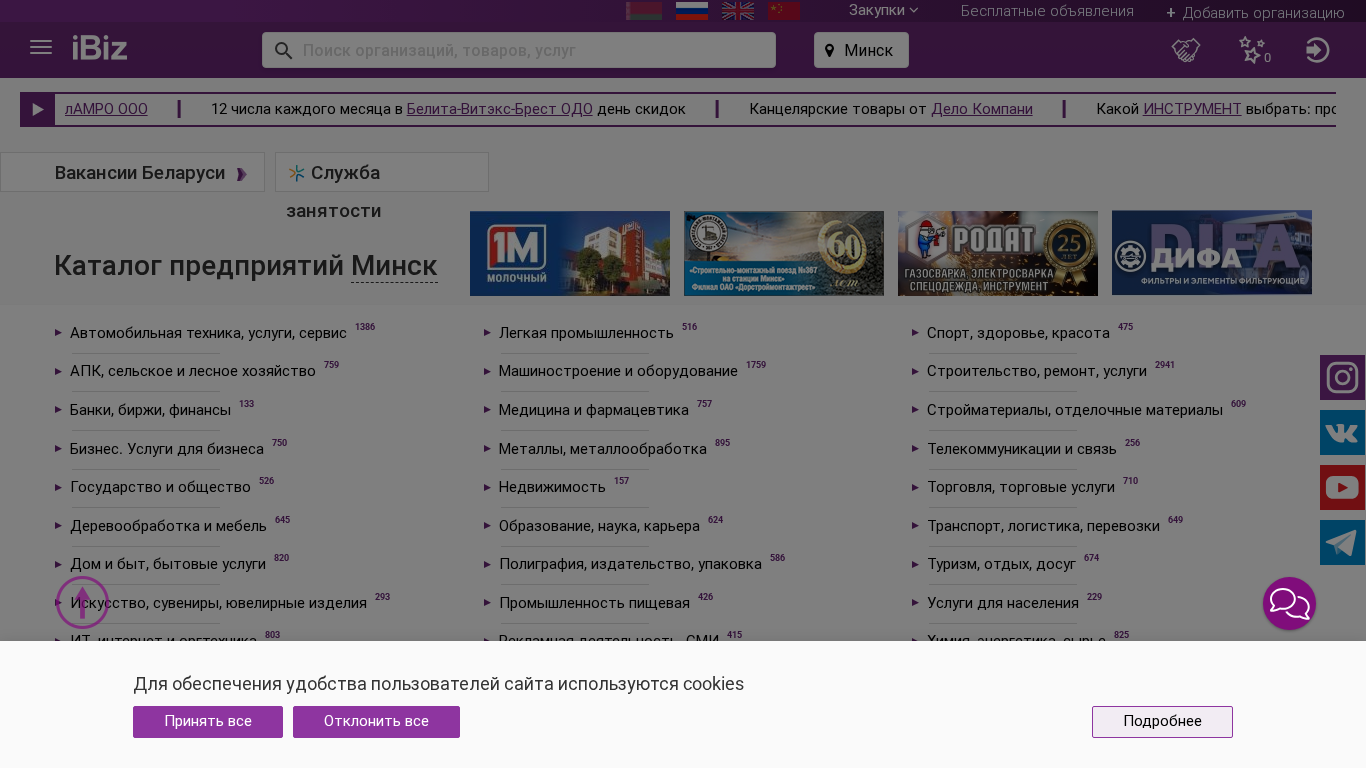Open the Закупки dropdown

click(883, 10)
